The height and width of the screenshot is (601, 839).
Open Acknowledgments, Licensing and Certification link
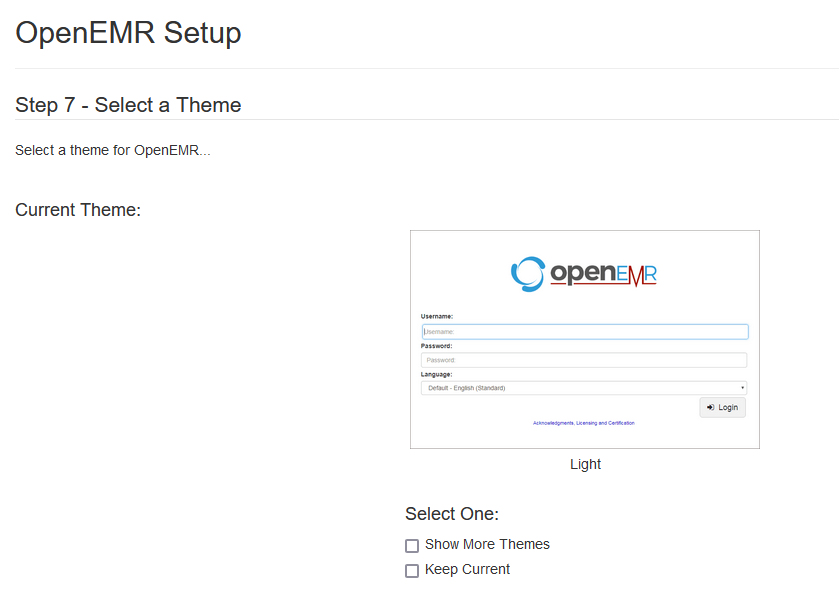tap(583, 423)
